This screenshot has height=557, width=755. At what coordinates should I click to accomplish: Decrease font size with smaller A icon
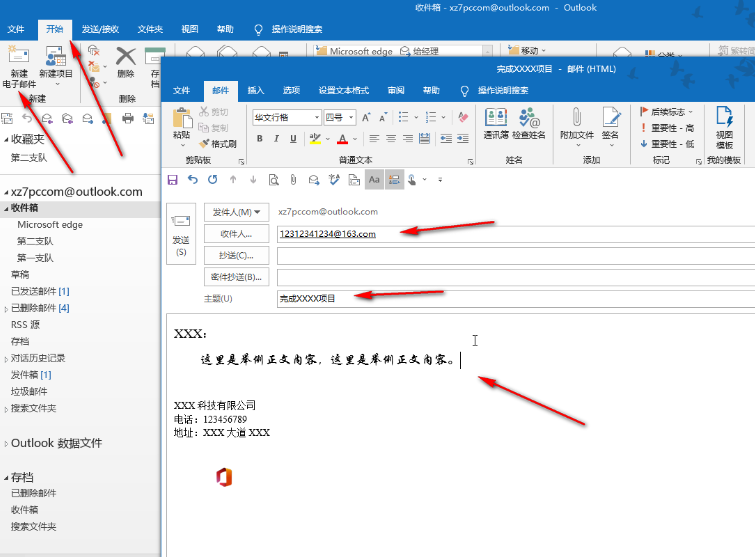point(383,117)
